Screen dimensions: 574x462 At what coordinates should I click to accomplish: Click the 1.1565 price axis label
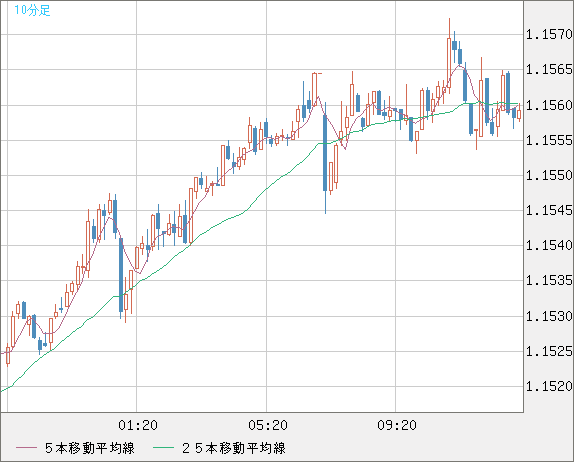pyautogui.click(x=549, y=69)
